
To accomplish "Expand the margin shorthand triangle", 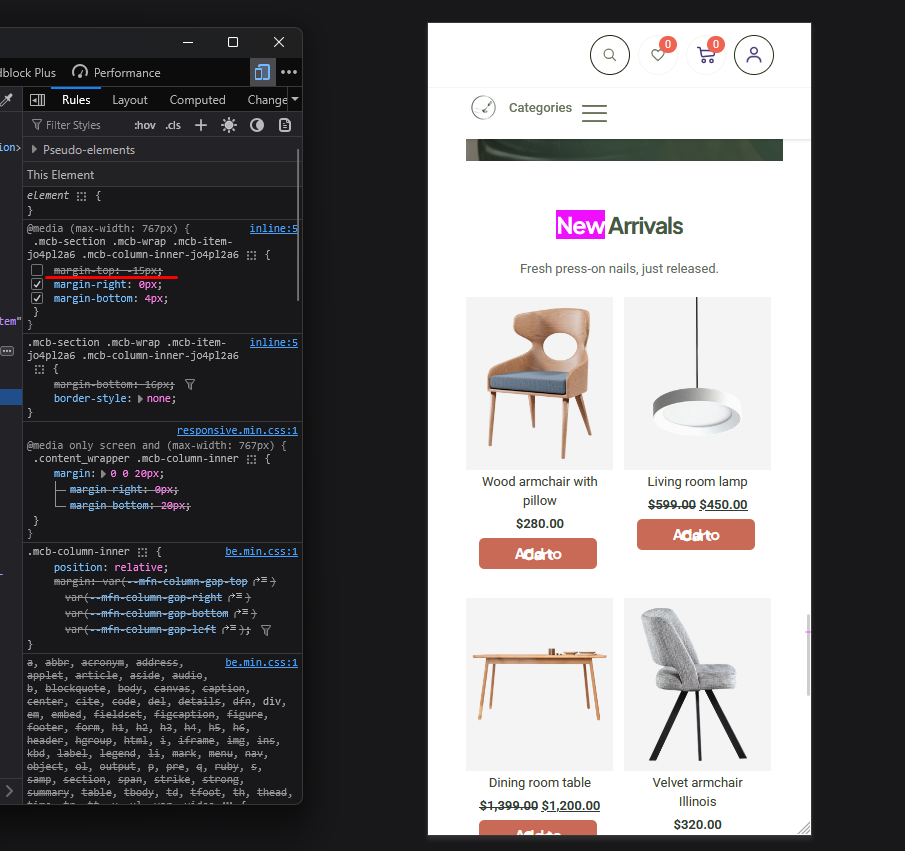I will [104, 474].
